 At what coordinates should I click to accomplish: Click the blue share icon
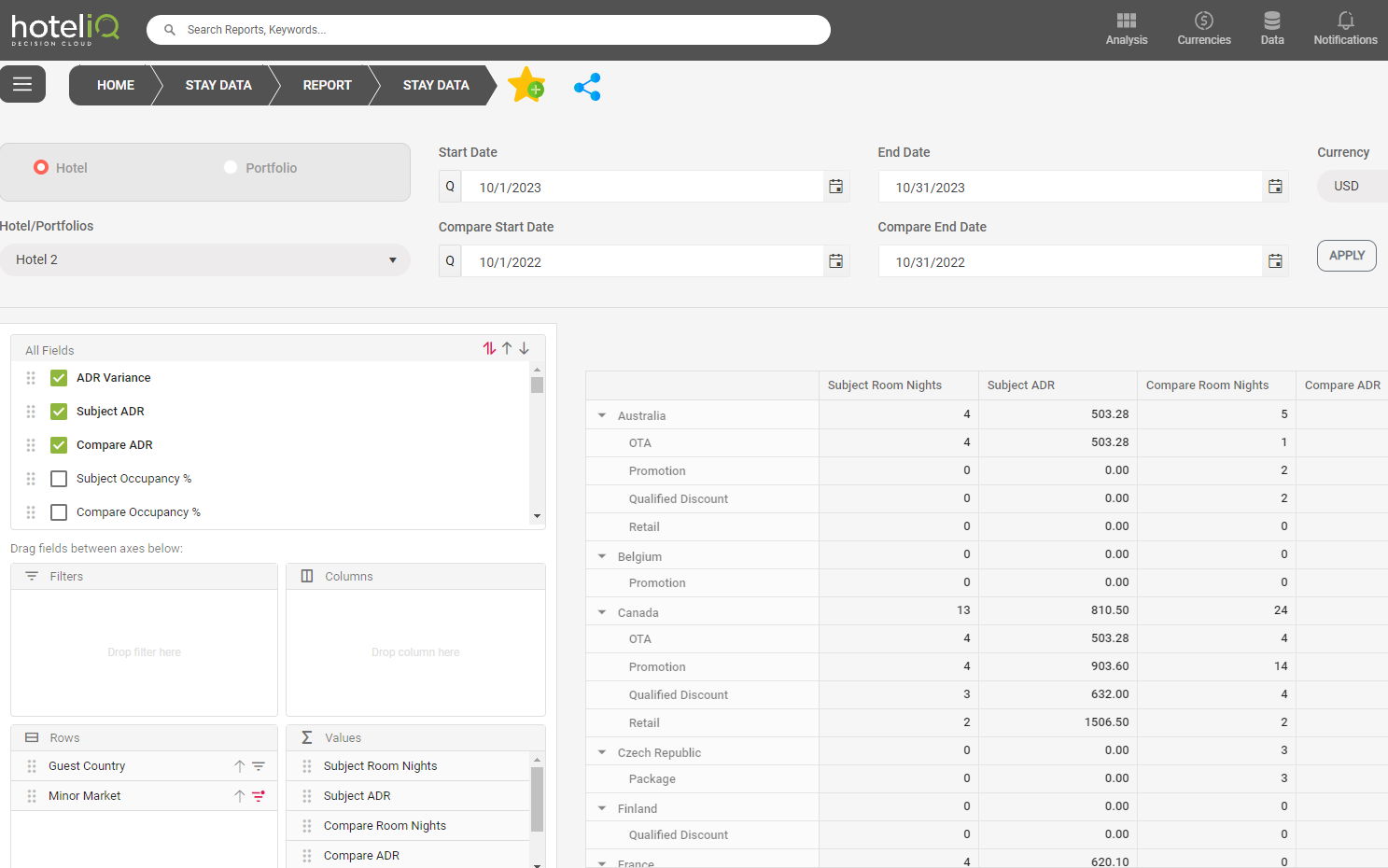click(x=587, y=87)
